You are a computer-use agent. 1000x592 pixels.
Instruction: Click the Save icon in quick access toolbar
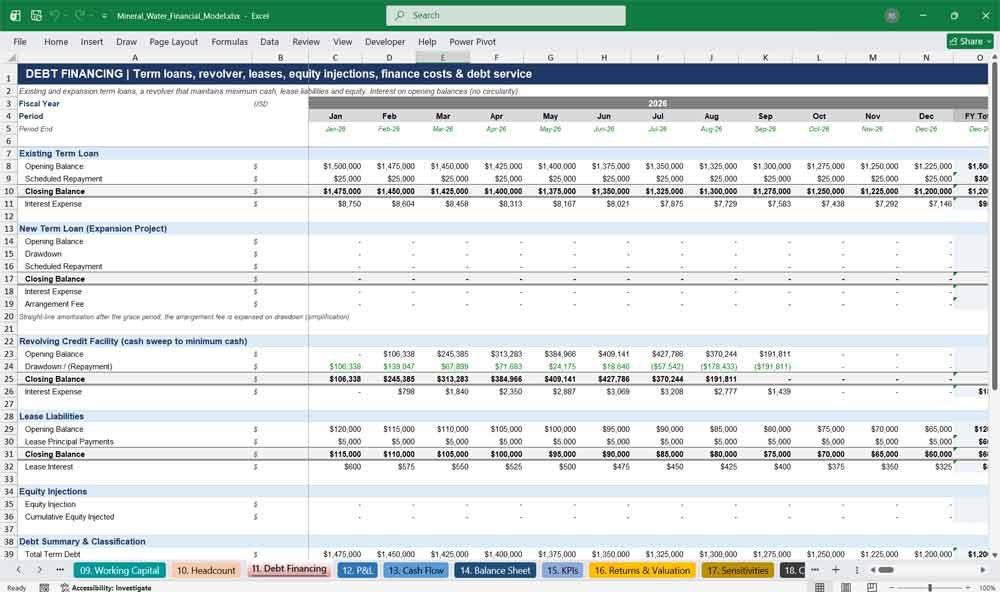(x=36, y=15)
